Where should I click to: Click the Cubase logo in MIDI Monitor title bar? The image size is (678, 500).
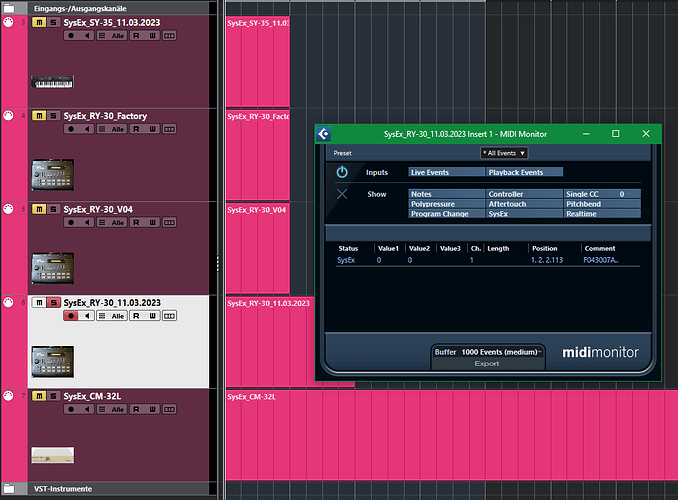[x=324, y=134]
